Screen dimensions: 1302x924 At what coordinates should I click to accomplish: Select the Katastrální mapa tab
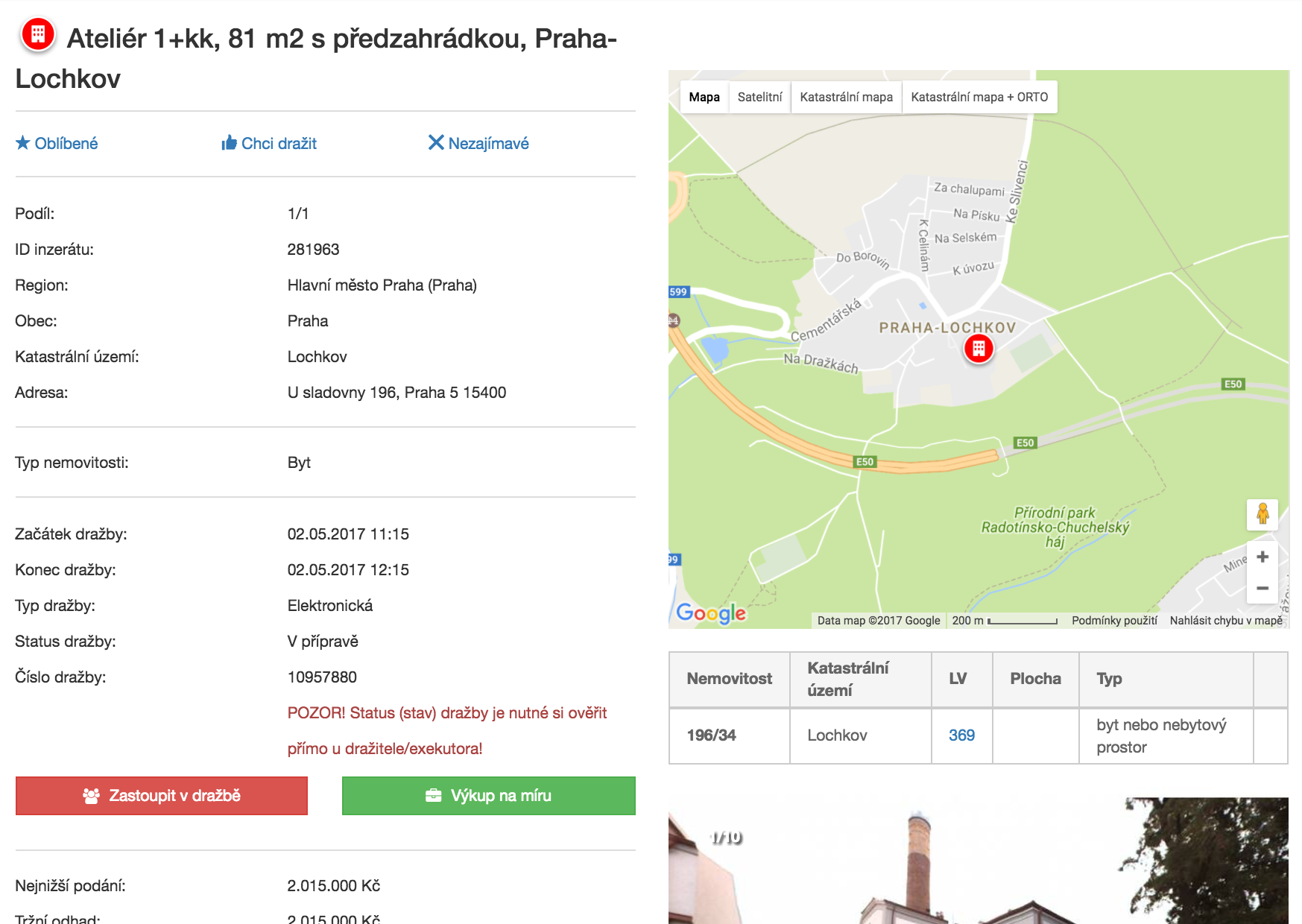coord(846,97)
